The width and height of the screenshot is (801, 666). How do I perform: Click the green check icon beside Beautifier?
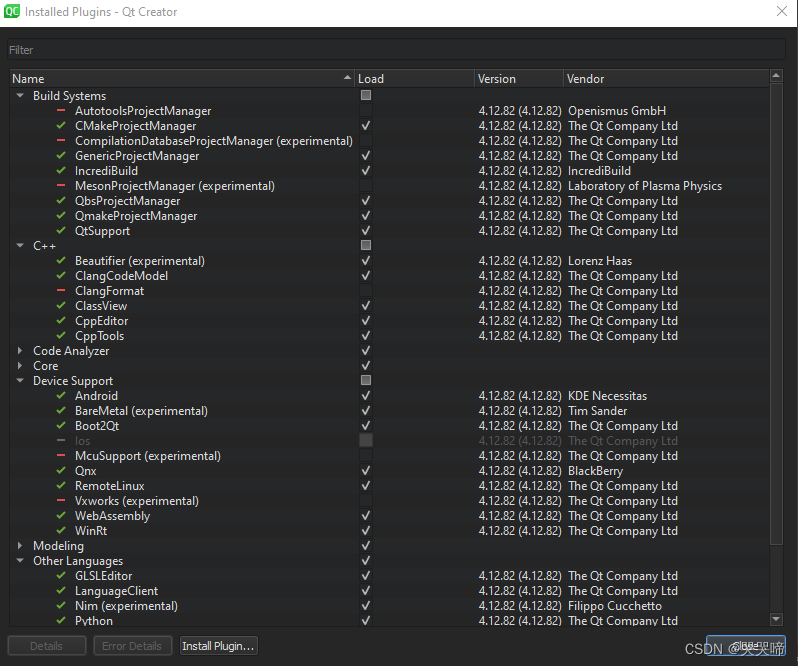click(x=61, y=260)
